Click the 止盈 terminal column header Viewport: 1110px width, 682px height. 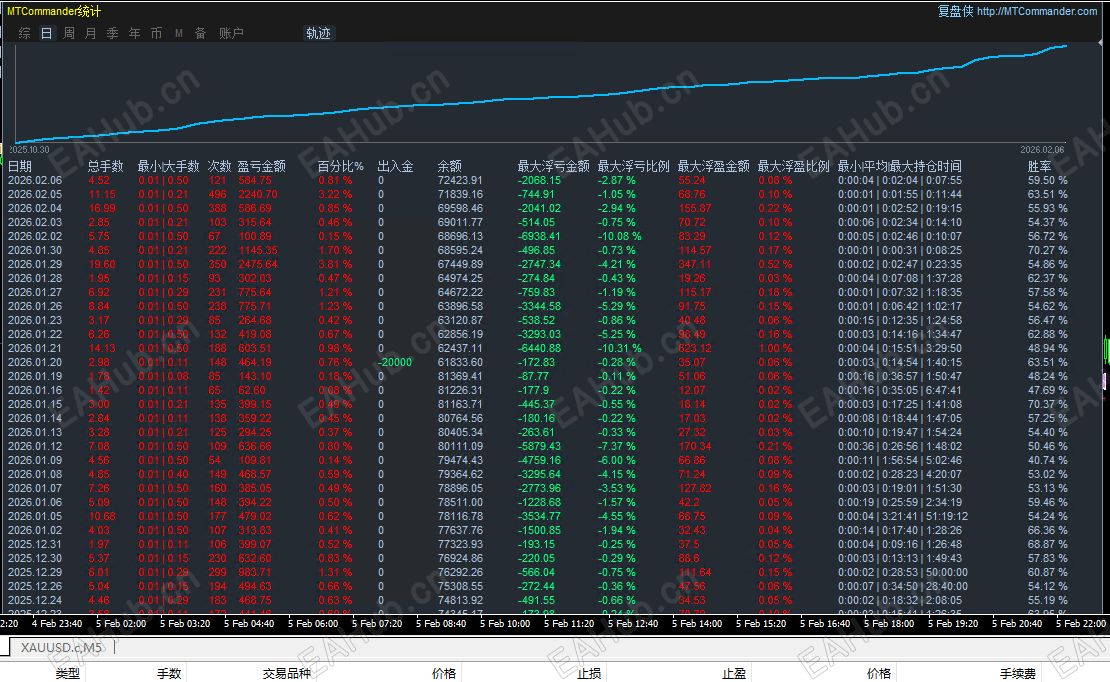click(x=734, y=674)
